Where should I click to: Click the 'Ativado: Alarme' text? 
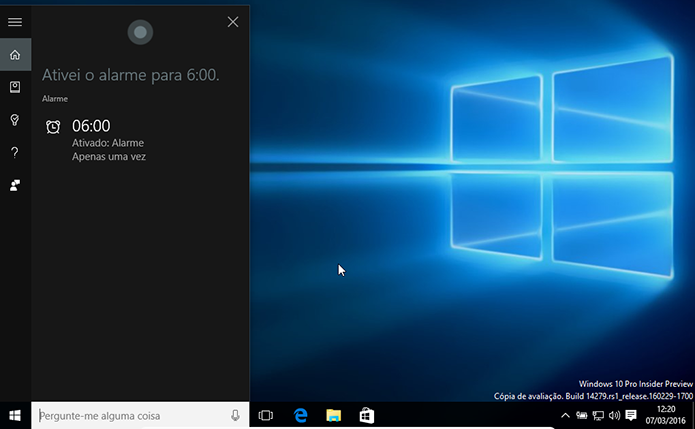[108, 143]
